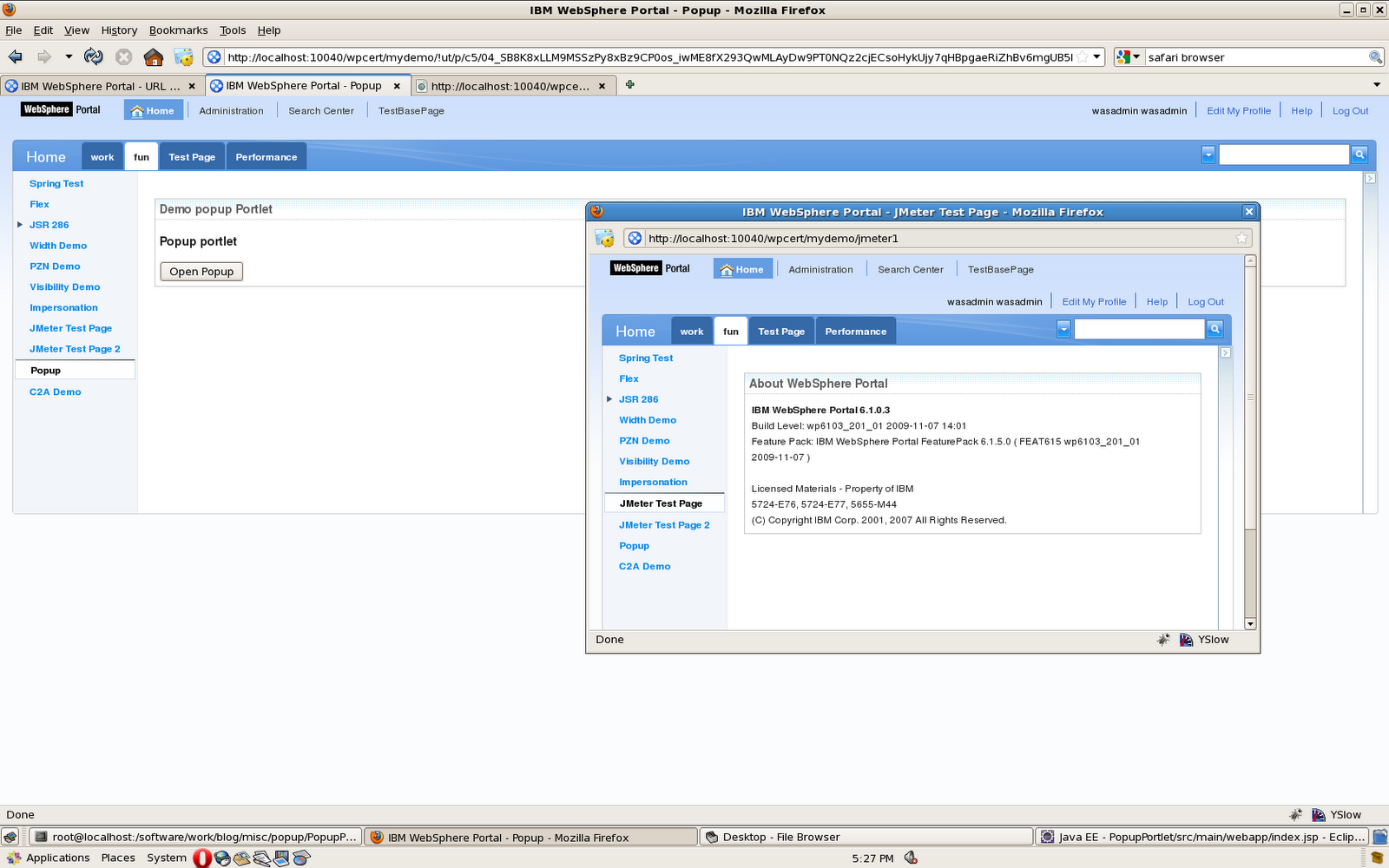Click the scroll-down arrow in popup window

coord(1250,624)
